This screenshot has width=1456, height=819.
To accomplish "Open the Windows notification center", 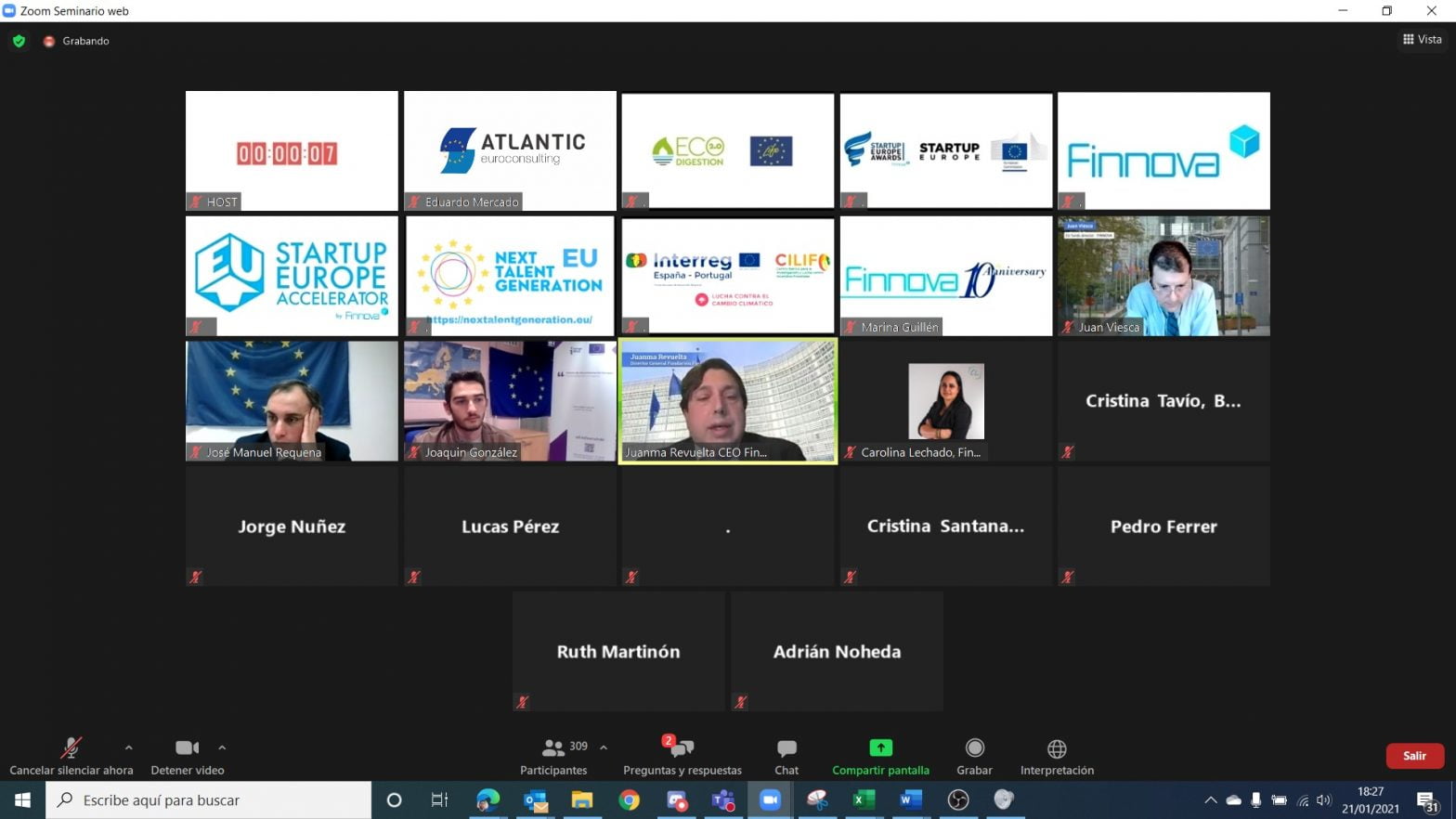I will [x=1428, y=800].
